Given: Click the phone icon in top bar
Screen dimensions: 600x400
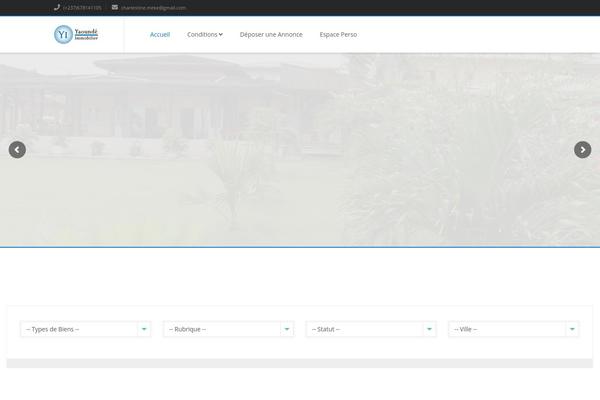Looking at the screenshot, I should (57, 7).
